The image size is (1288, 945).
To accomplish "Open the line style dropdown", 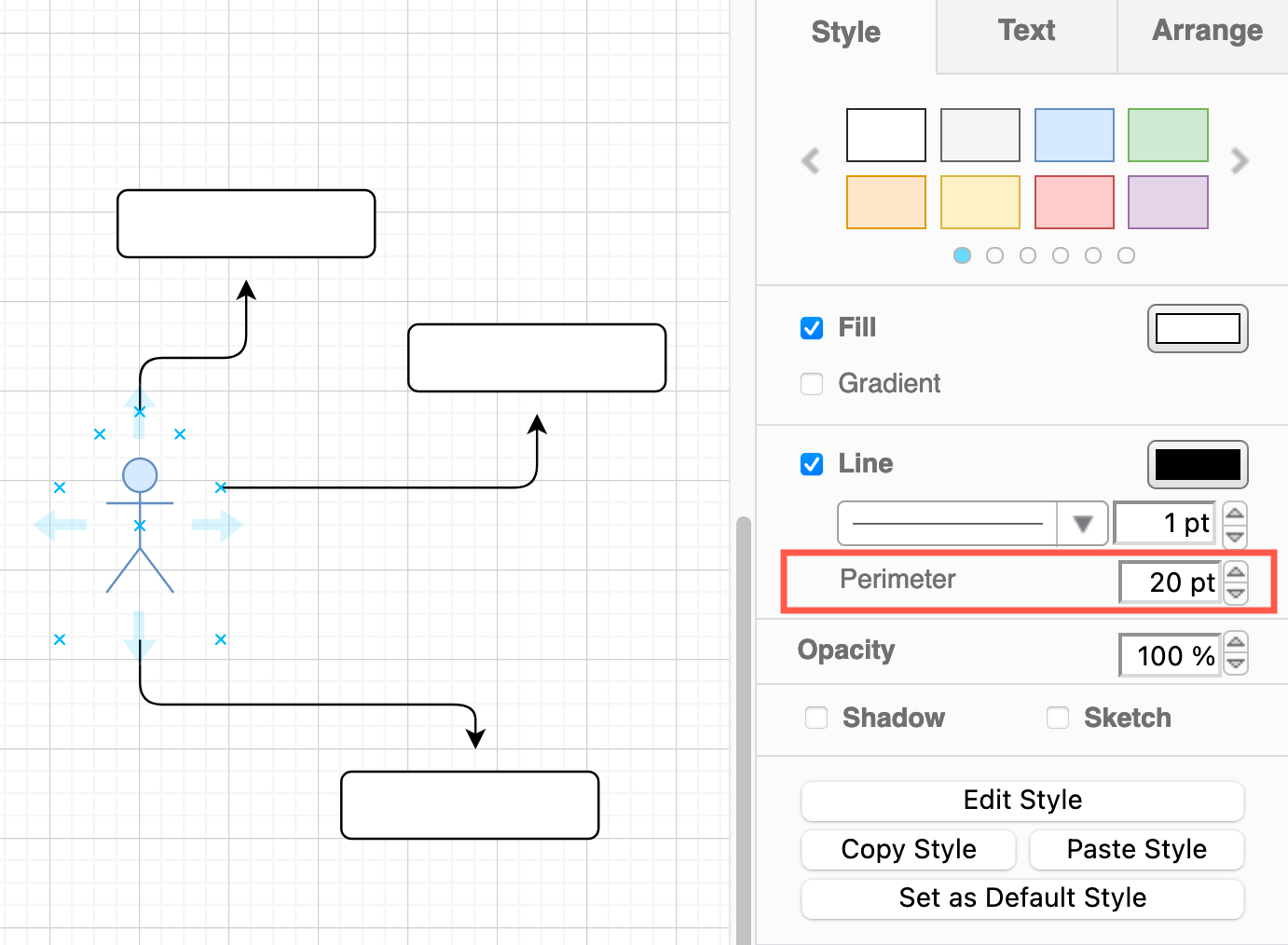I will point(1081,523).
